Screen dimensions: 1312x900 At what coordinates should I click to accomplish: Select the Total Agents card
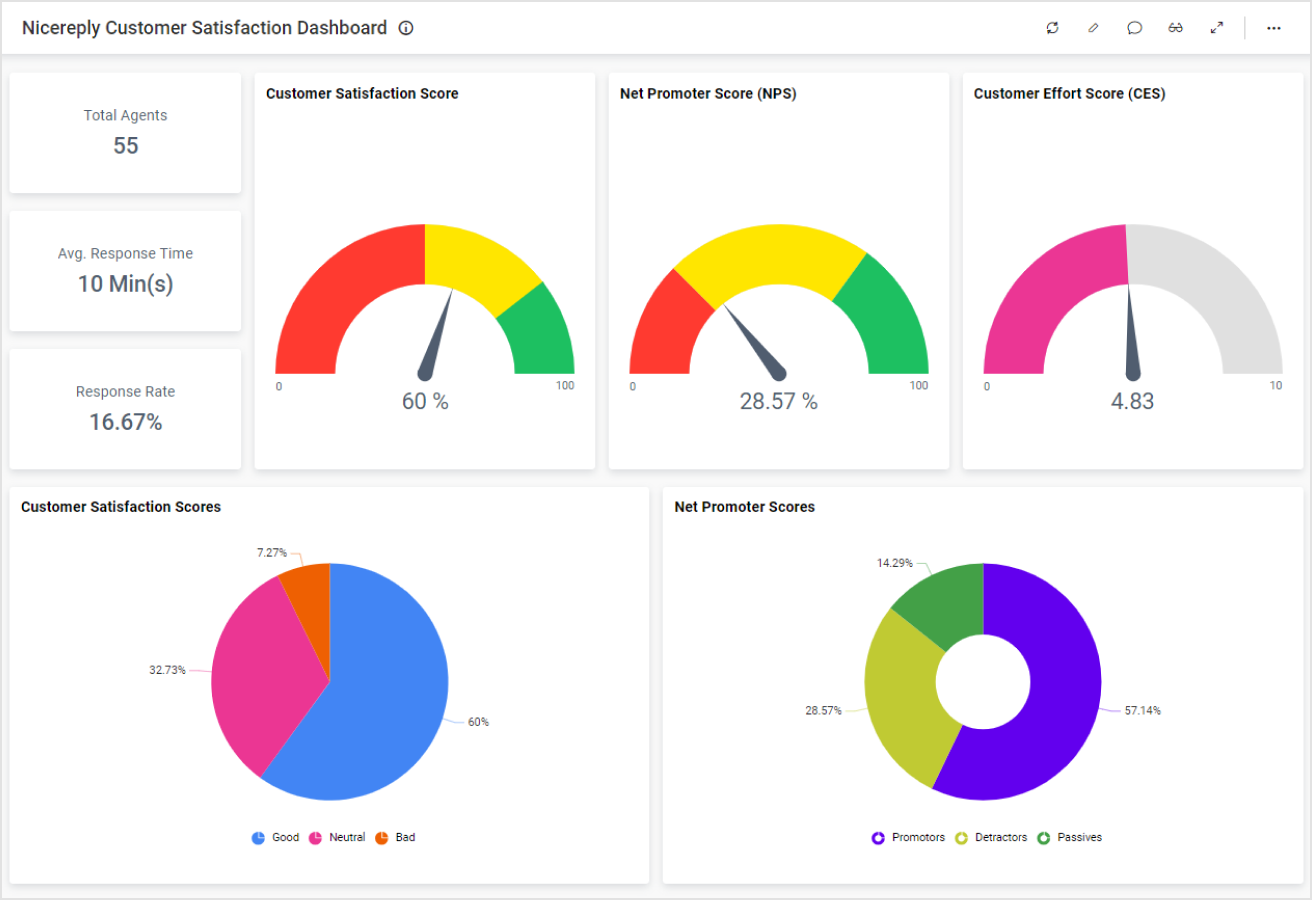tap(125, 132)
